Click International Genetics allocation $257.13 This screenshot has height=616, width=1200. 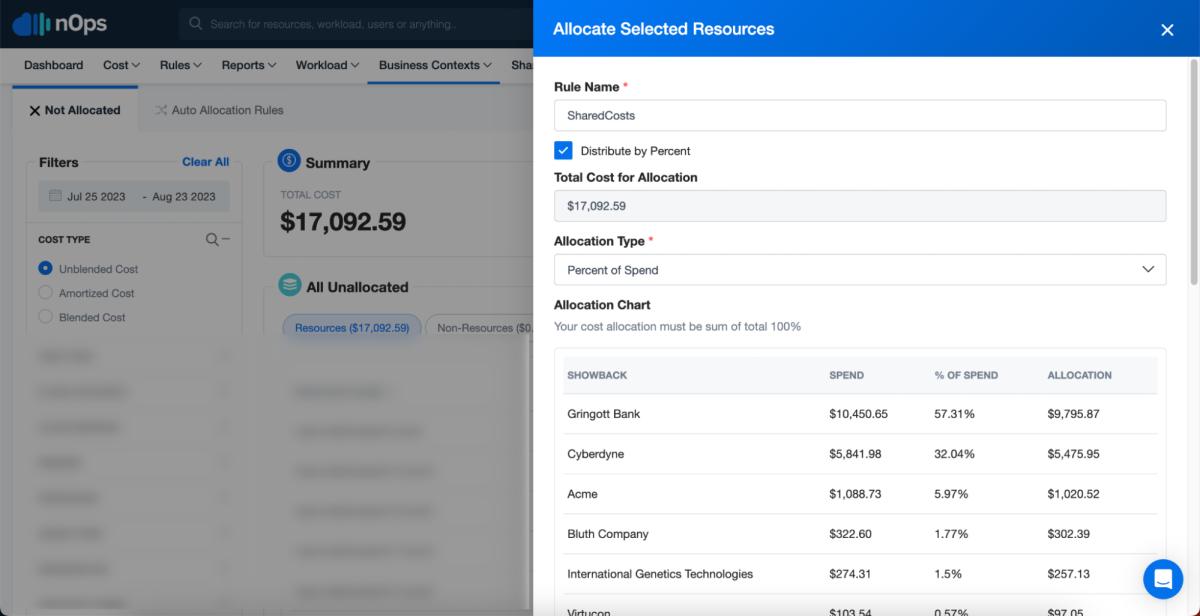click(x=1069, y=574)
